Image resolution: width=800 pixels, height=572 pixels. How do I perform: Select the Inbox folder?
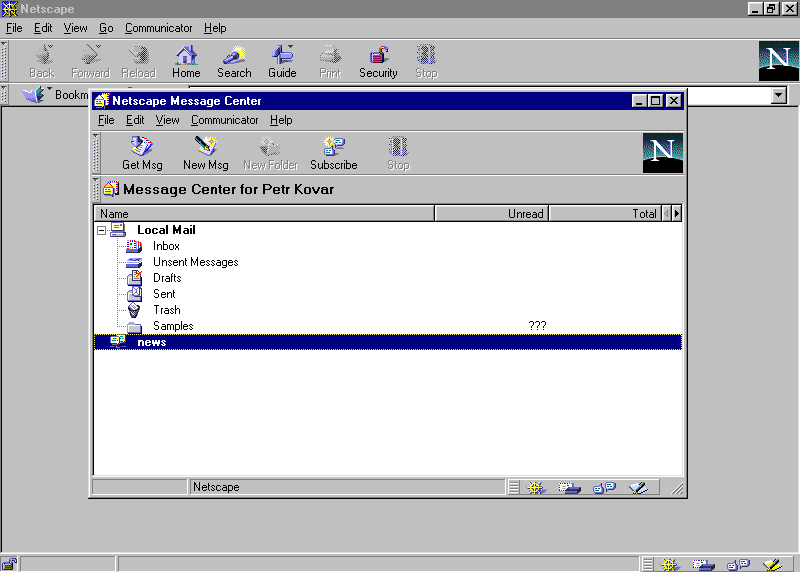pos(166,246)
